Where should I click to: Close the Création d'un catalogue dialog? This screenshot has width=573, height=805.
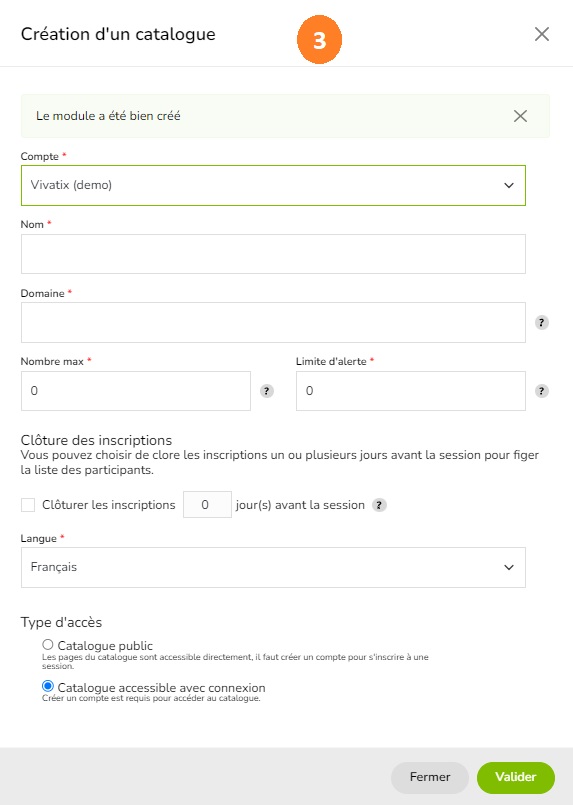click(542, 34)
